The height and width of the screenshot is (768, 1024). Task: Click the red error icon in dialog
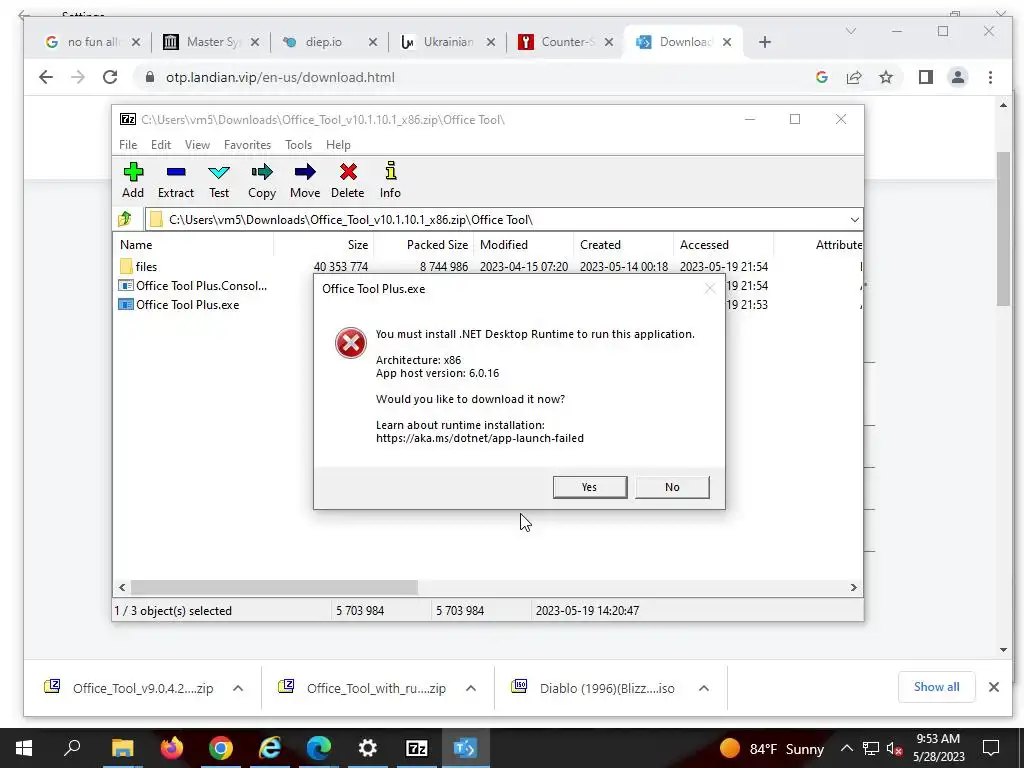351,343
